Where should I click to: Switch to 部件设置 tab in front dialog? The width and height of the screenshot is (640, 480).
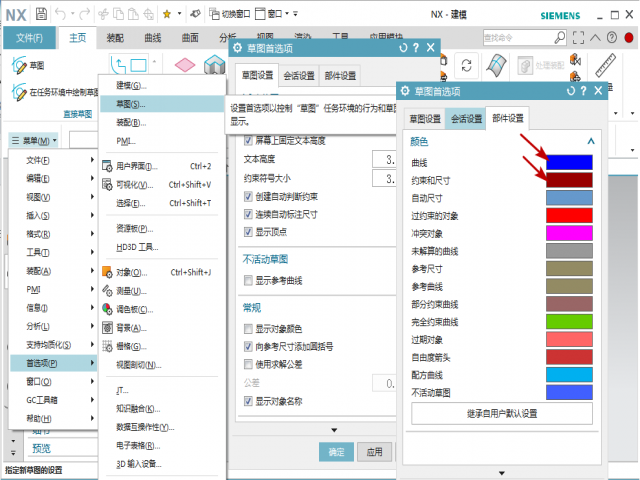[507, 118]
